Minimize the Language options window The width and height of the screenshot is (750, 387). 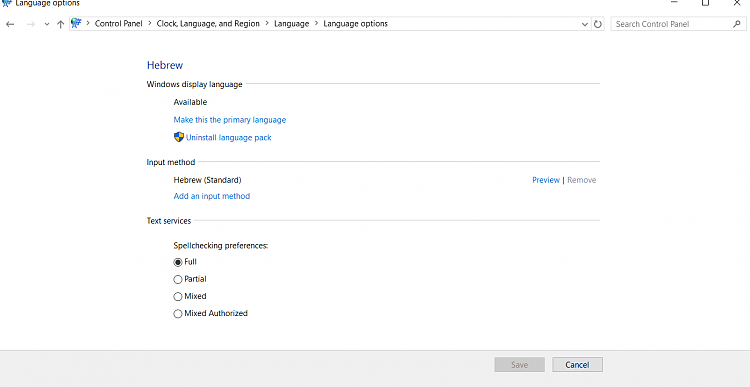tap(674, 2)
